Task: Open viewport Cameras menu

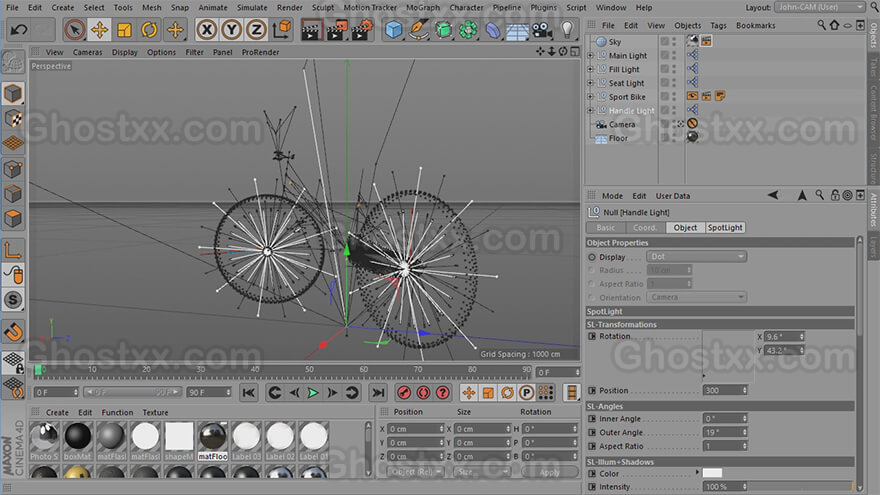Action: [x=88, y=52]
